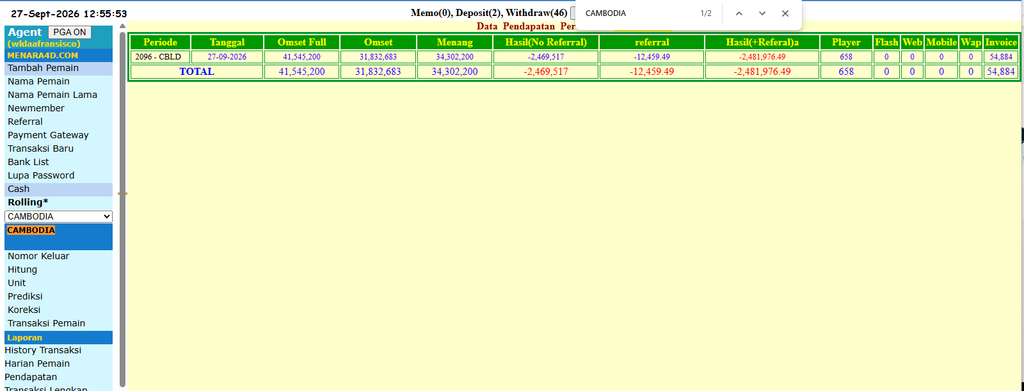Open Transaksi Pemain sidebar link

(x=46, y=323)
